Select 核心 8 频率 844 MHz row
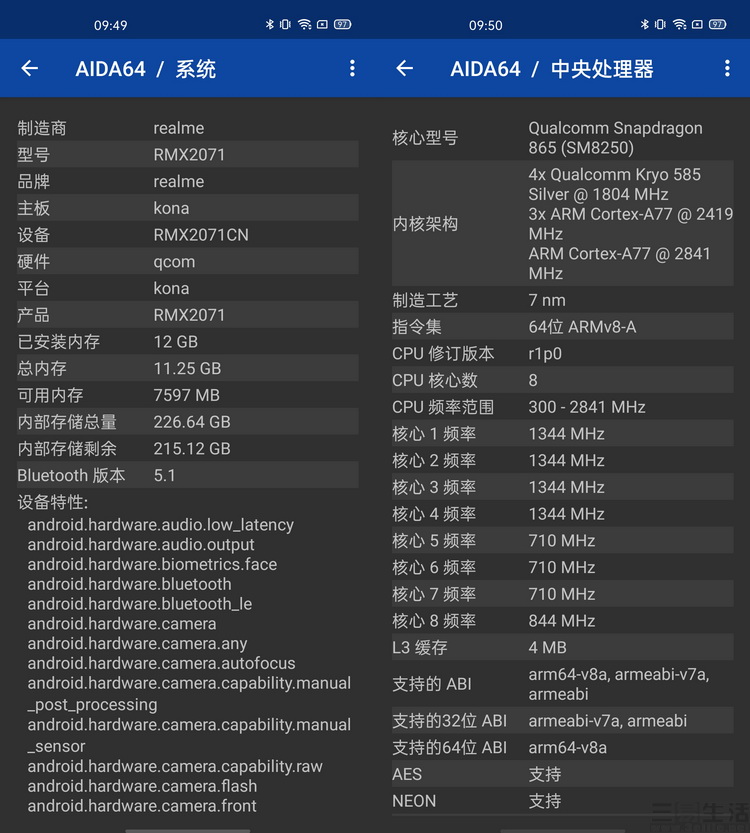This screenshot has width=750, height=833. tap(562, 620)
